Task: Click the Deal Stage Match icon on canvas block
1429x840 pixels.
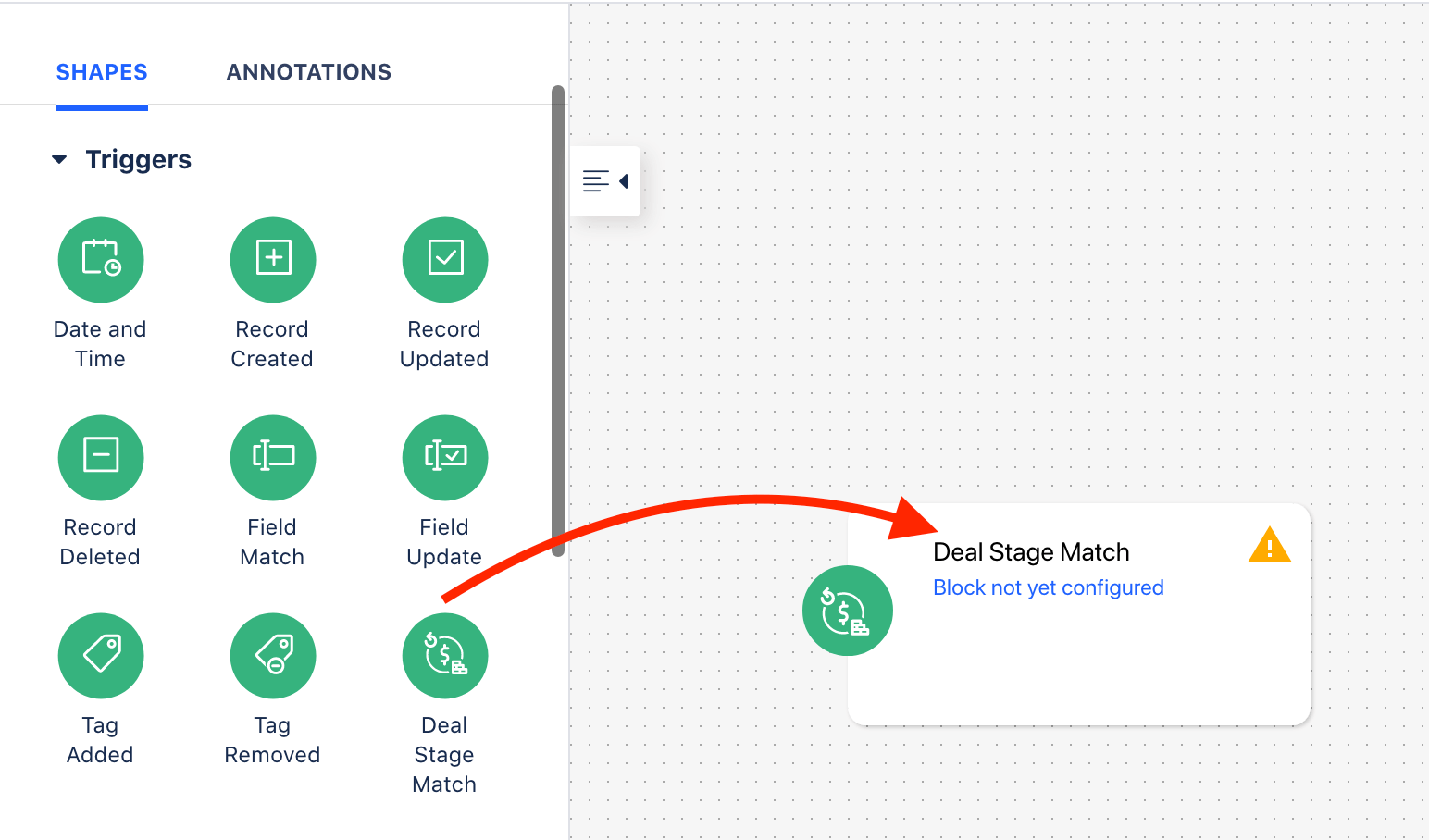Action: click(x=848, y=611)
